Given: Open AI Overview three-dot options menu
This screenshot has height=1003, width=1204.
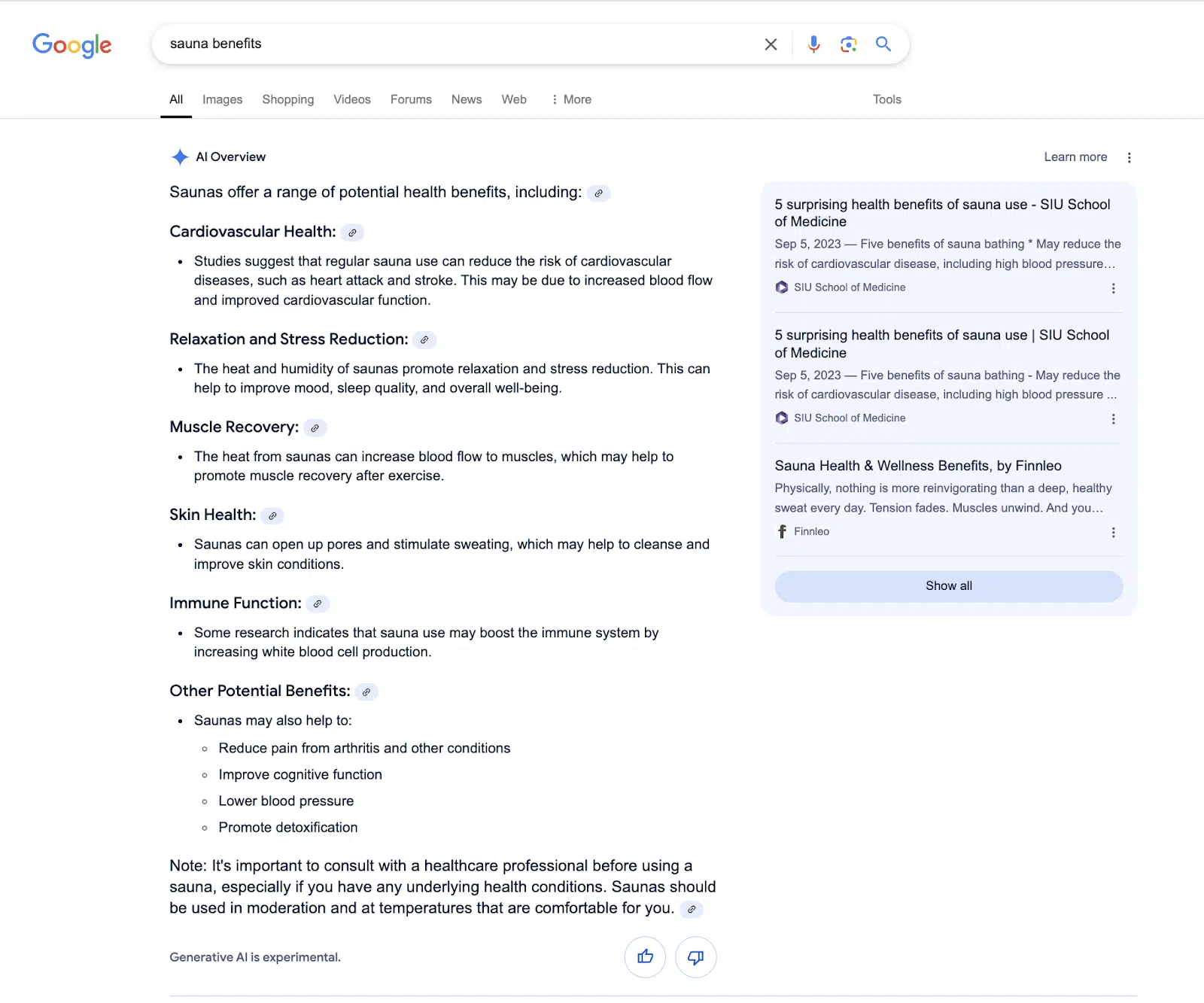Looking at the screenshot, I should (x=1129, y=157).
